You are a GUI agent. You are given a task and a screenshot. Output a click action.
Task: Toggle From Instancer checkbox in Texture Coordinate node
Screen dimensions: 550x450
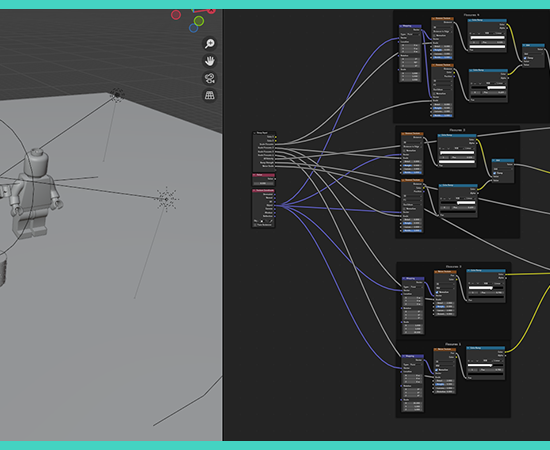[255, 225]
